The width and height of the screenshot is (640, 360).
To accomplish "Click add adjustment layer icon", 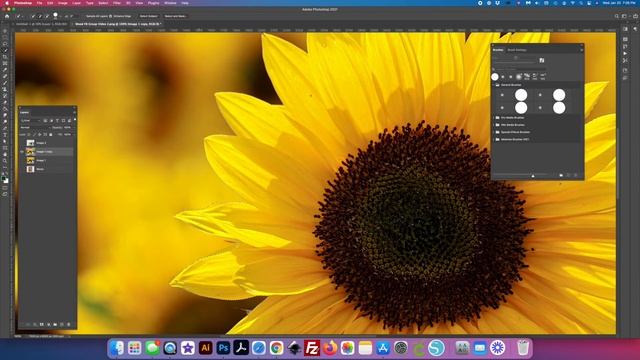I will point(48,324).
